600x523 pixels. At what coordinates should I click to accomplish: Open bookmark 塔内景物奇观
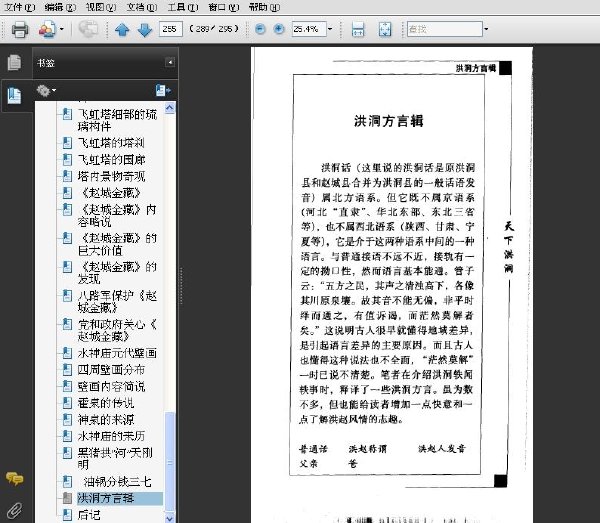coord(111,176)
